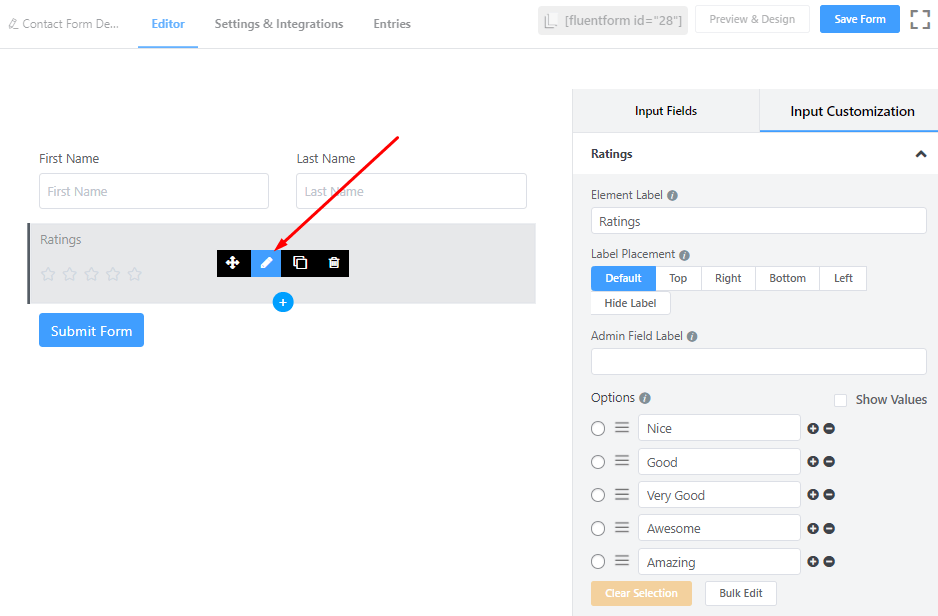The height and width of the screenshot is (616, 938).
Task: Select the Very Good radio button
Action: click(x=598, y=495)
